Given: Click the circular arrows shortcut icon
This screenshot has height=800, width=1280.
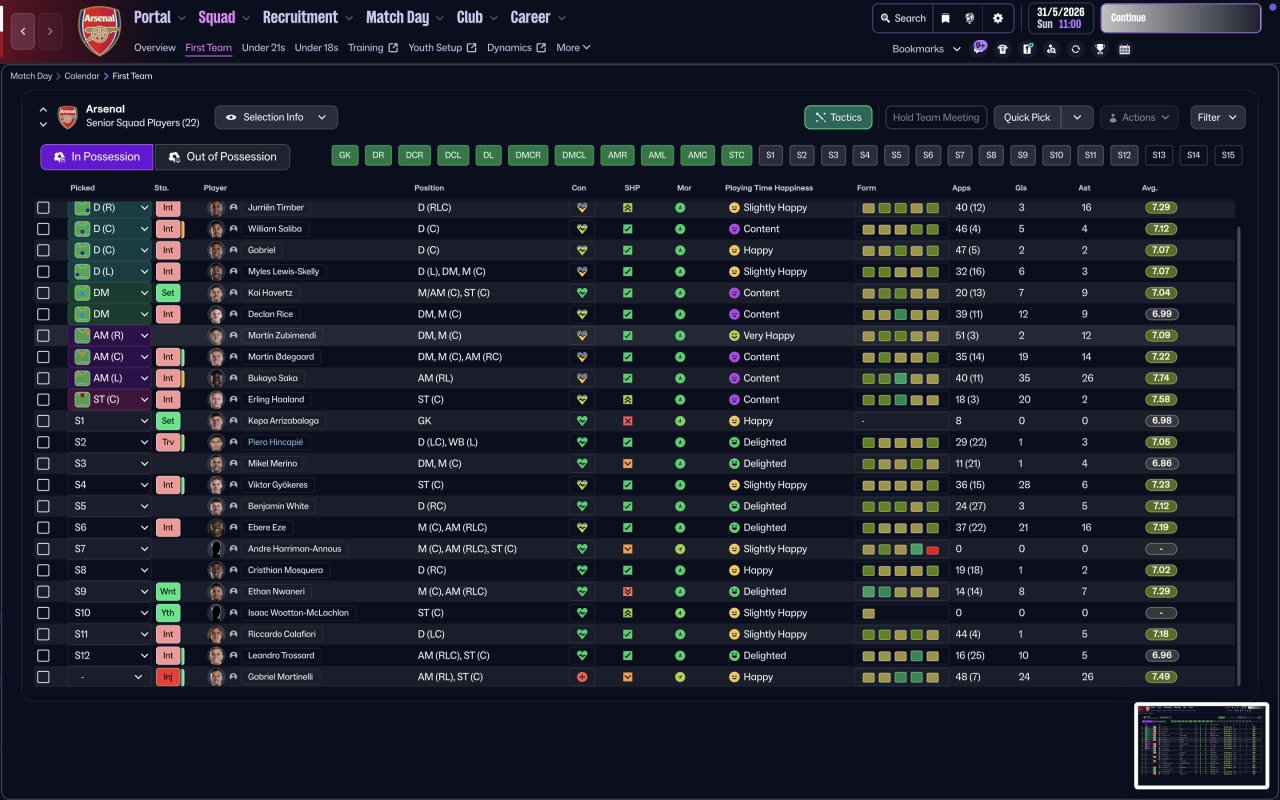Looking at the screenshot, I should pyautogui.click(x=1075, y=49).
